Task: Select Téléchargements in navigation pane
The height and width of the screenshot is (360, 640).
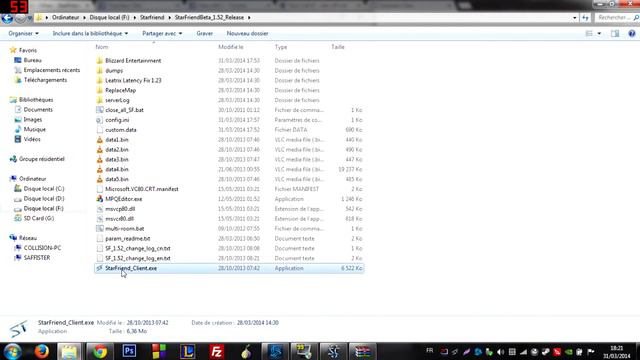Action: [x=45, y=80]
